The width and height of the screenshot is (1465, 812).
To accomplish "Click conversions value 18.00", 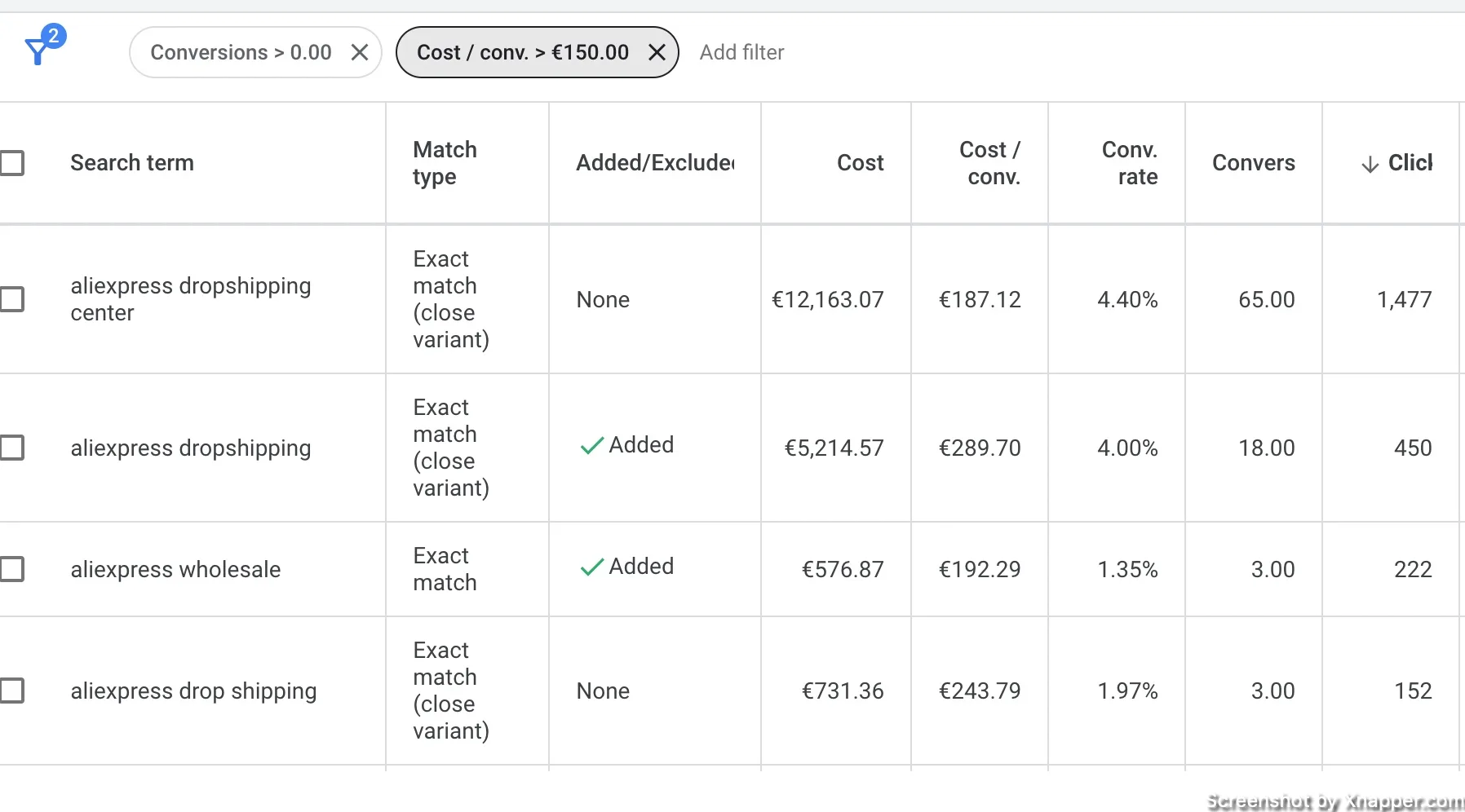I will coord(1267,448).
